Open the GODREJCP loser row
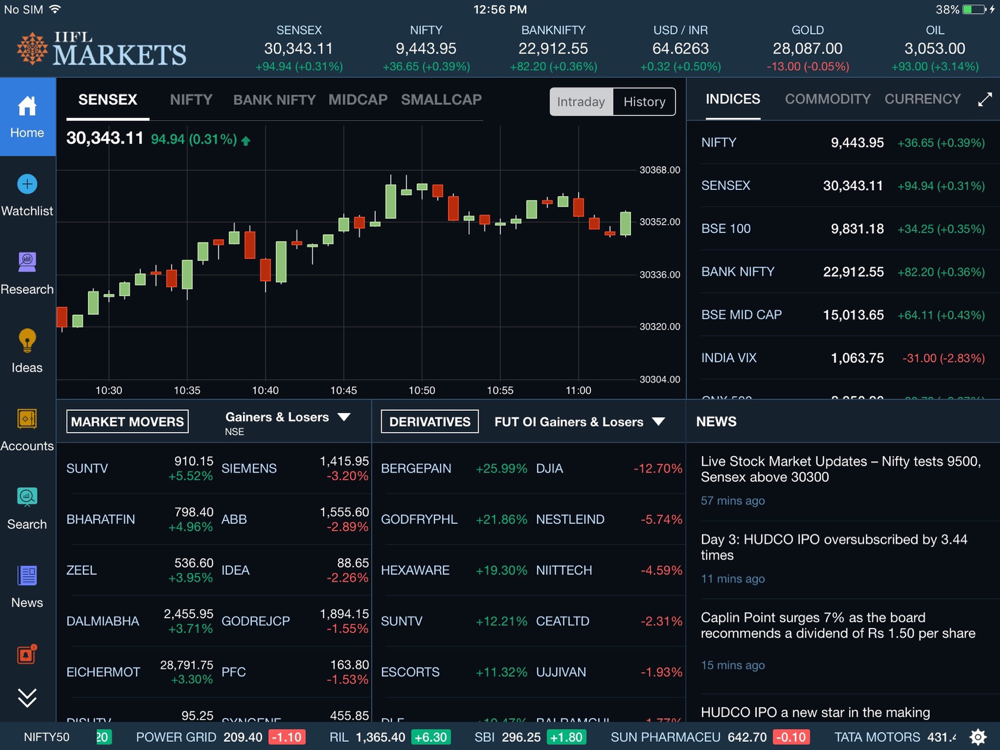Image resolution: width=1000 pixels, height=750 pixels. 295,622
